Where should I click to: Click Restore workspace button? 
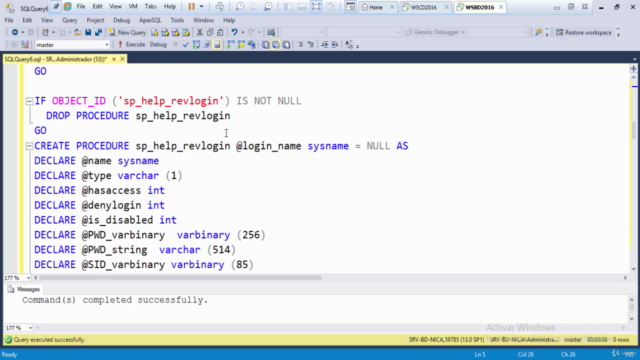(x=584, y=32)
